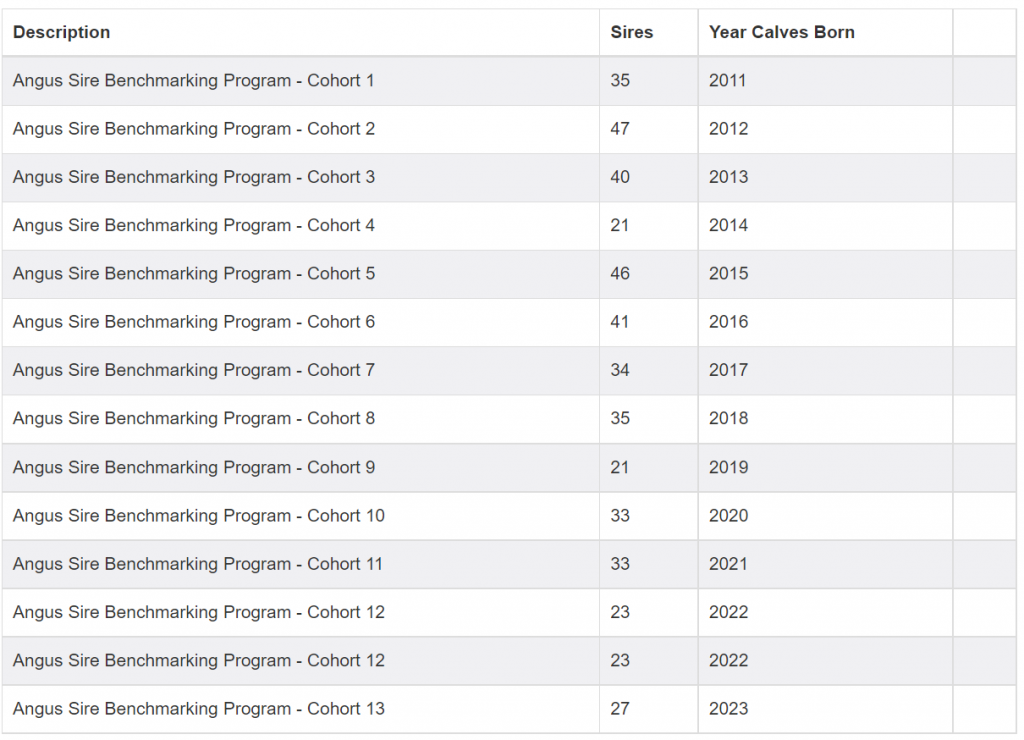Choose the Cohort 5 program row
This screenshot has height=740, width=1024.
click(x=193, y=273)
